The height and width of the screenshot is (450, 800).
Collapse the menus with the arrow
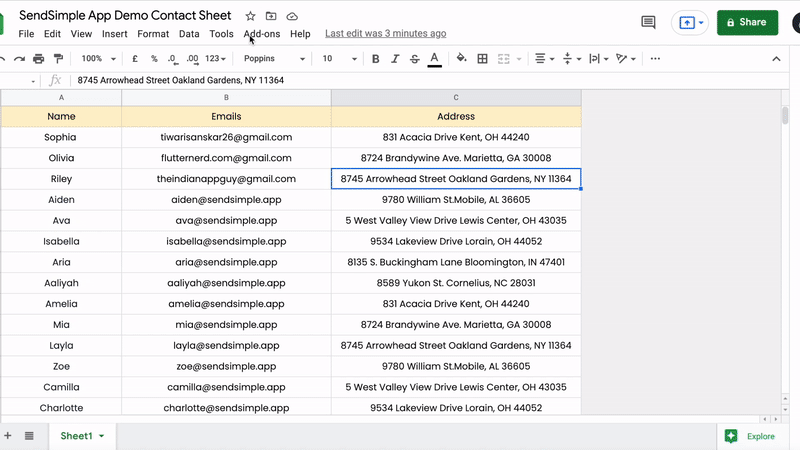[776, 59]
